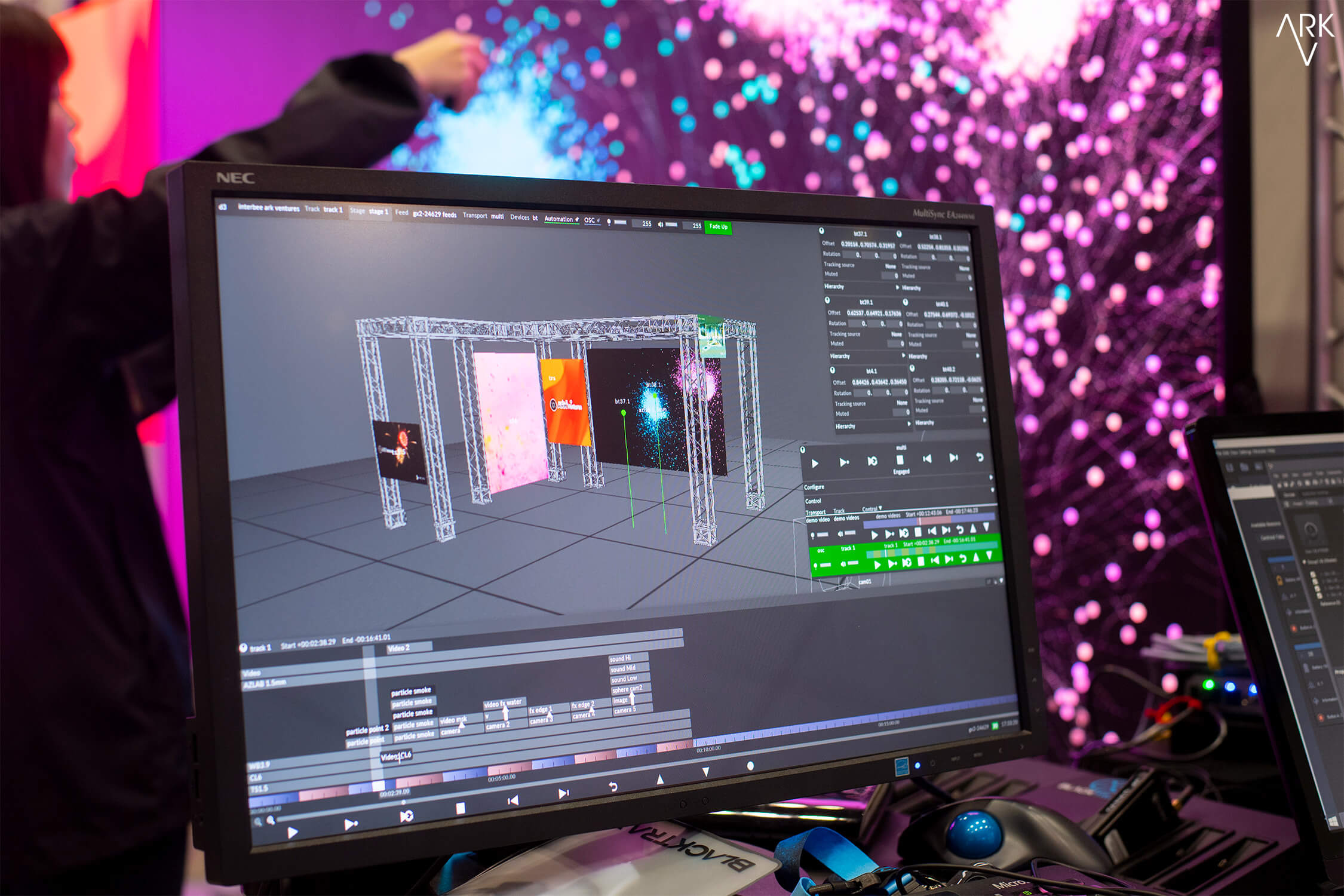This screenshot has width=1344, height=896.
Task: Click the pin icon of multi transport panel
Action: click(x=803, y=449)
